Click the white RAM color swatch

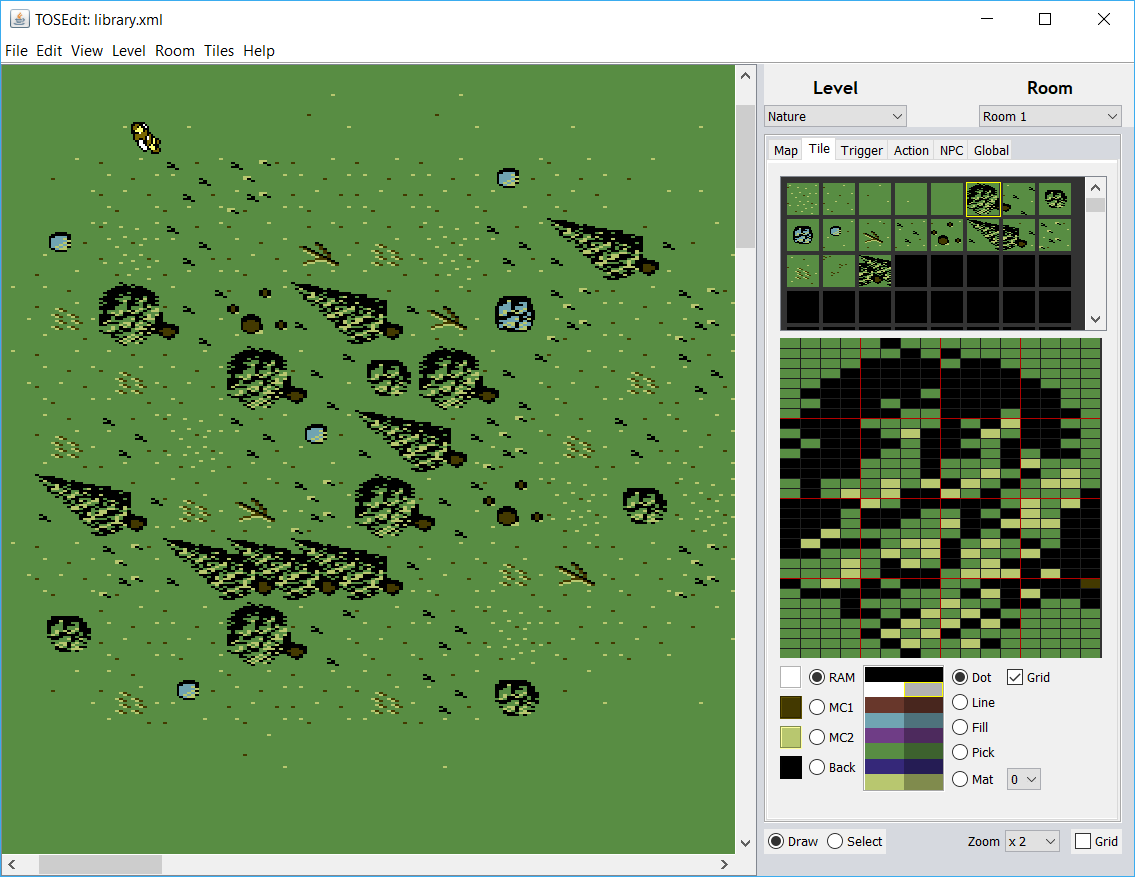tap(790, 677)
